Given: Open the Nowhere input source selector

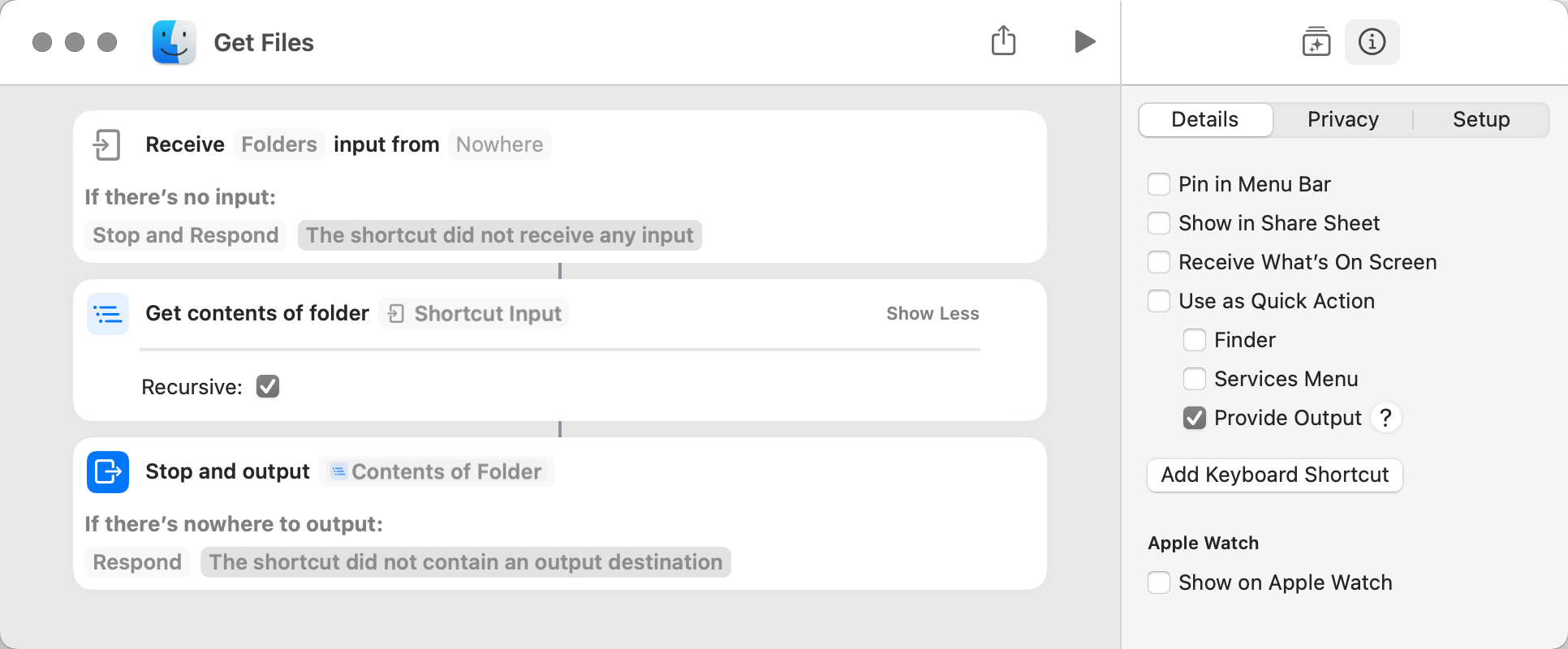Looking at the screenshot, I should coord(500,144).
